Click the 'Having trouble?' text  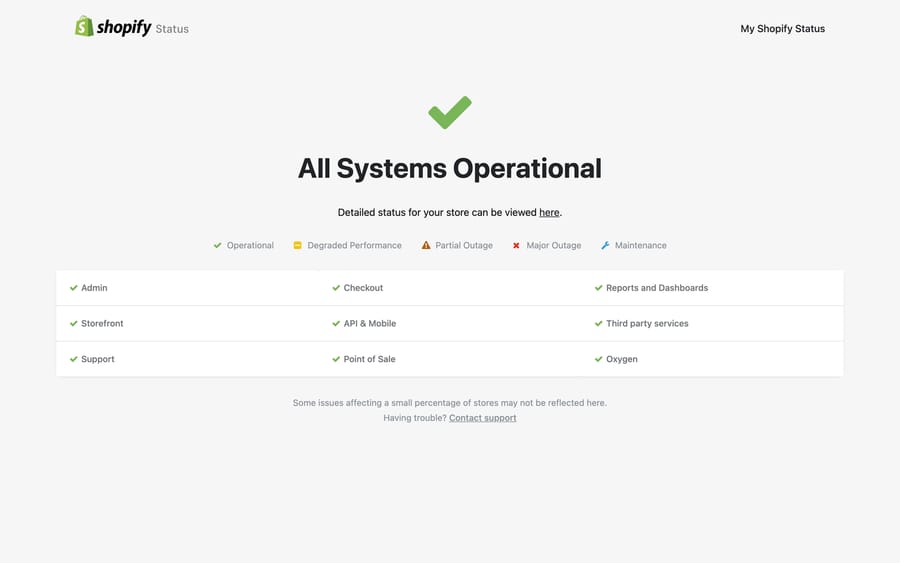click(414, 418)
